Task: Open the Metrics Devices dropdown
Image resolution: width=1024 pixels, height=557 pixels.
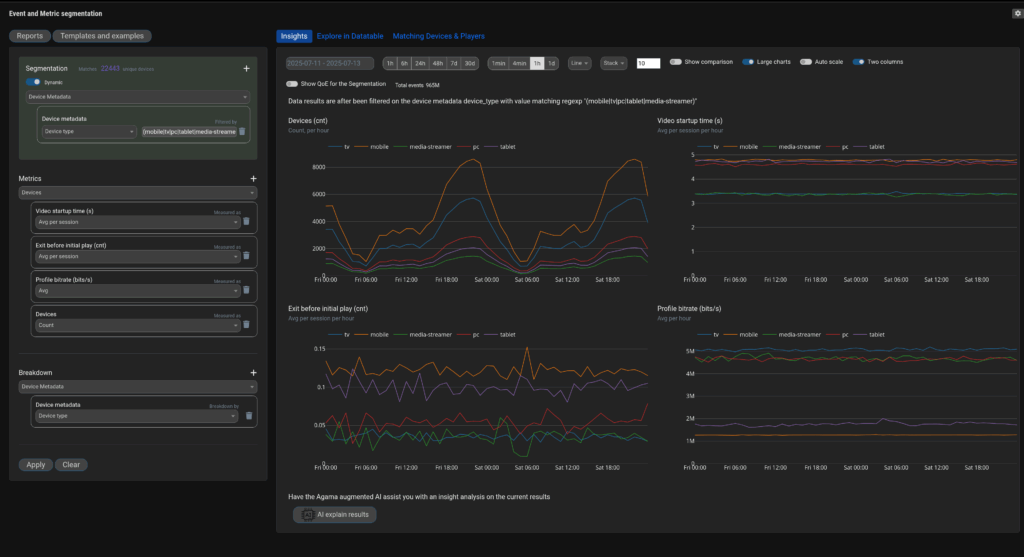Action: click(138, 191)
